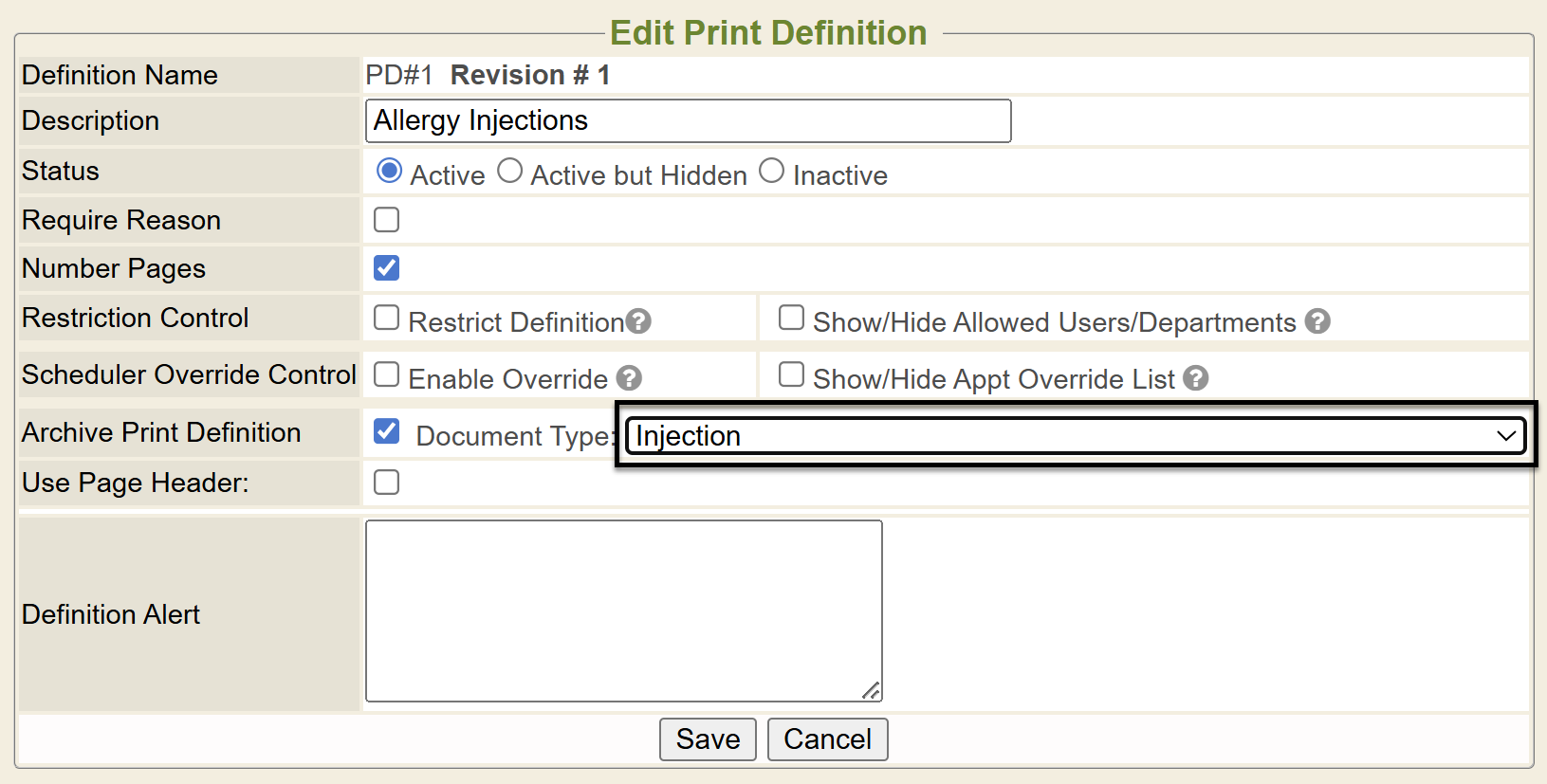Check the Restrict Definition checkbox
Image resolution: width=1547 pixels, height=784 pixels.
(x=386, y=318)
